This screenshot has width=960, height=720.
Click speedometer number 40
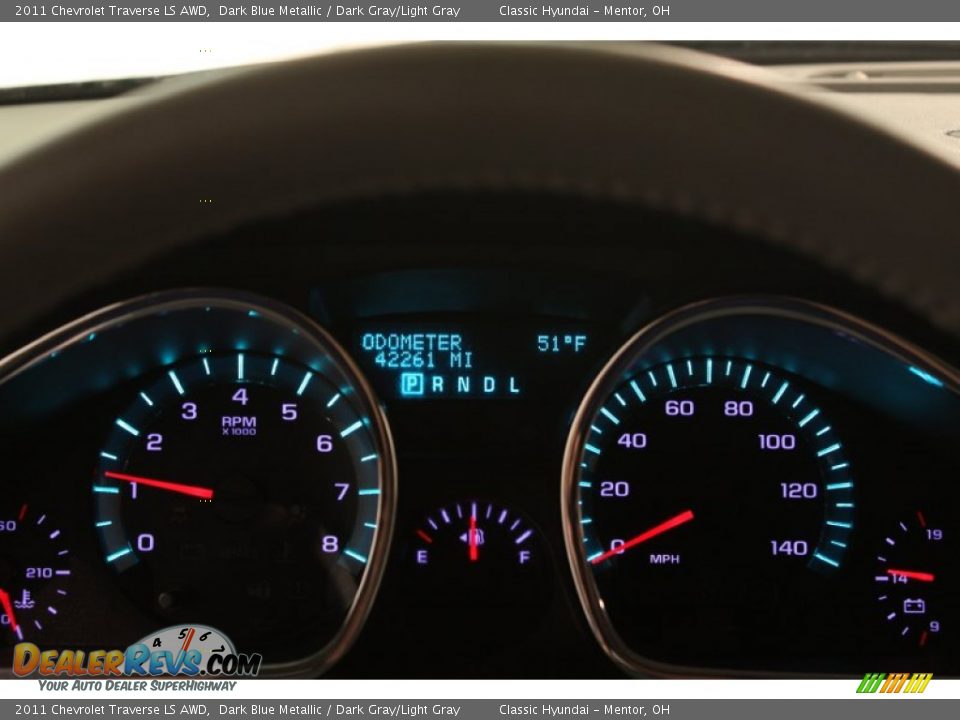[x=632, y=440]
